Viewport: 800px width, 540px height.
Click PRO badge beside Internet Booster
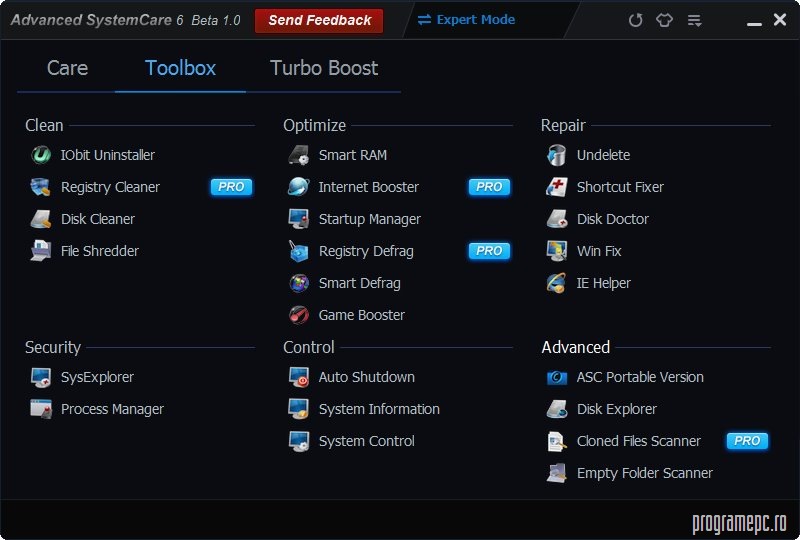[489, 187]
